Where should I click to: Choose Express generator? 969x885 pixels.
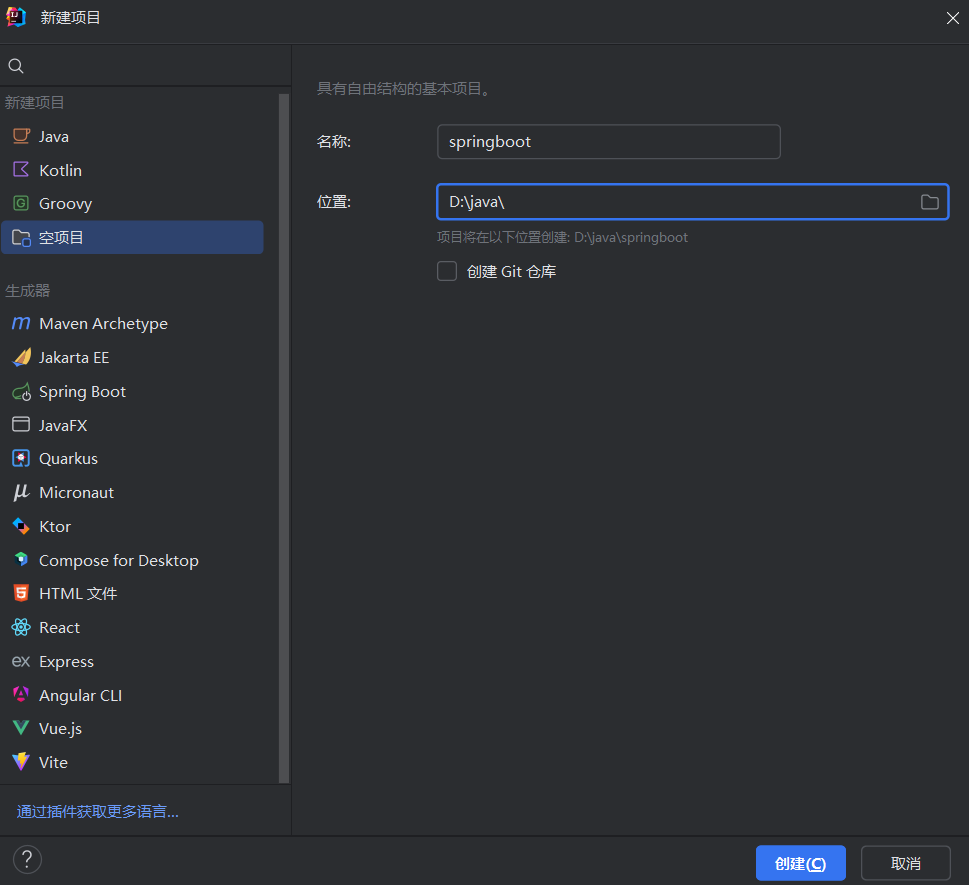132,661
